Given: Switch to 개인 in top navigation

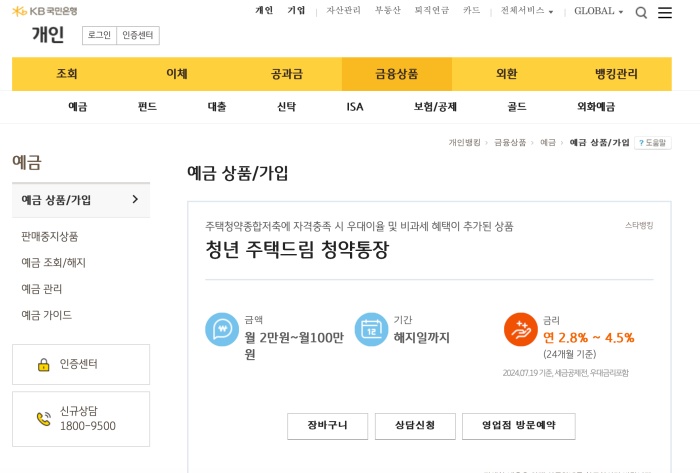Looking at the screenshot, I should 264,10.
